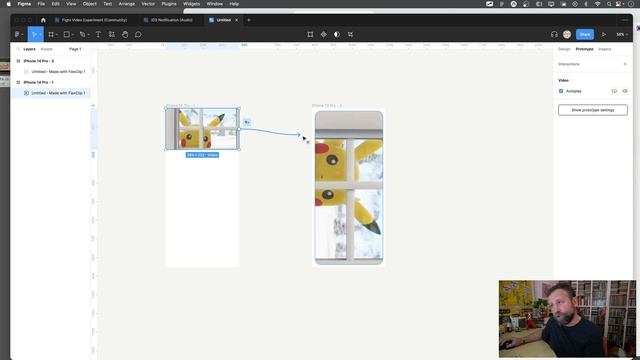Click the resize-to-fit icon in center toolbar
This screenshot has height=360, width=640.
click(x=310, y=35)
